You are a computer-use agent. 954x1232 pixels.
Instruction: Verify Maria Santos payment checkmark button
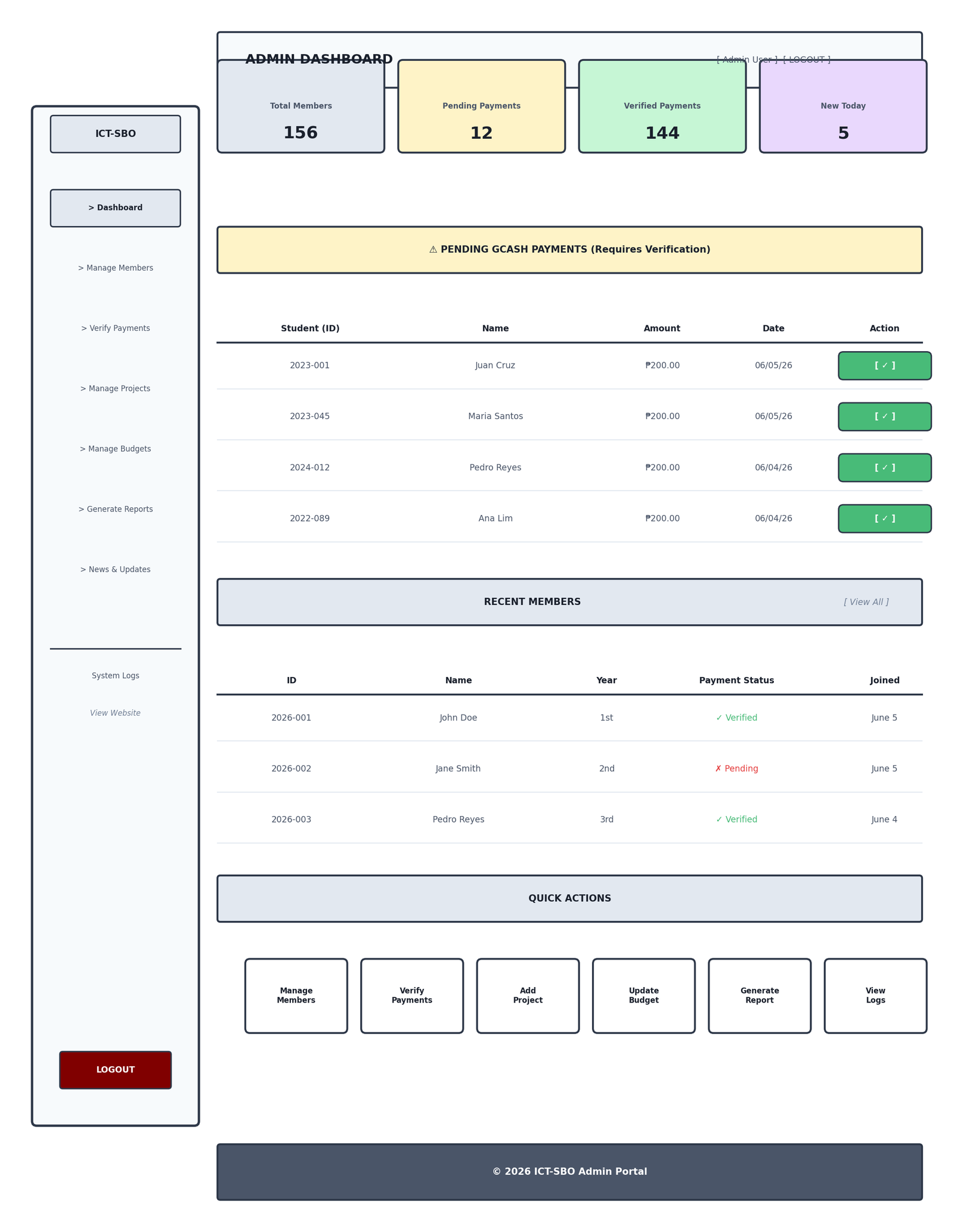tap(884, 417)
